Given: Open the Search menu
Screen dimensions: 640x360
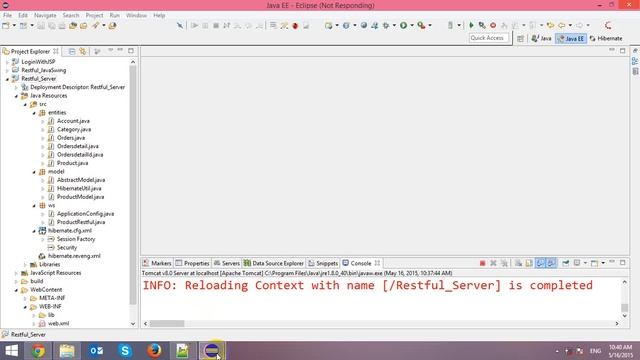Looking at the screenshot, I should point(71,15).
